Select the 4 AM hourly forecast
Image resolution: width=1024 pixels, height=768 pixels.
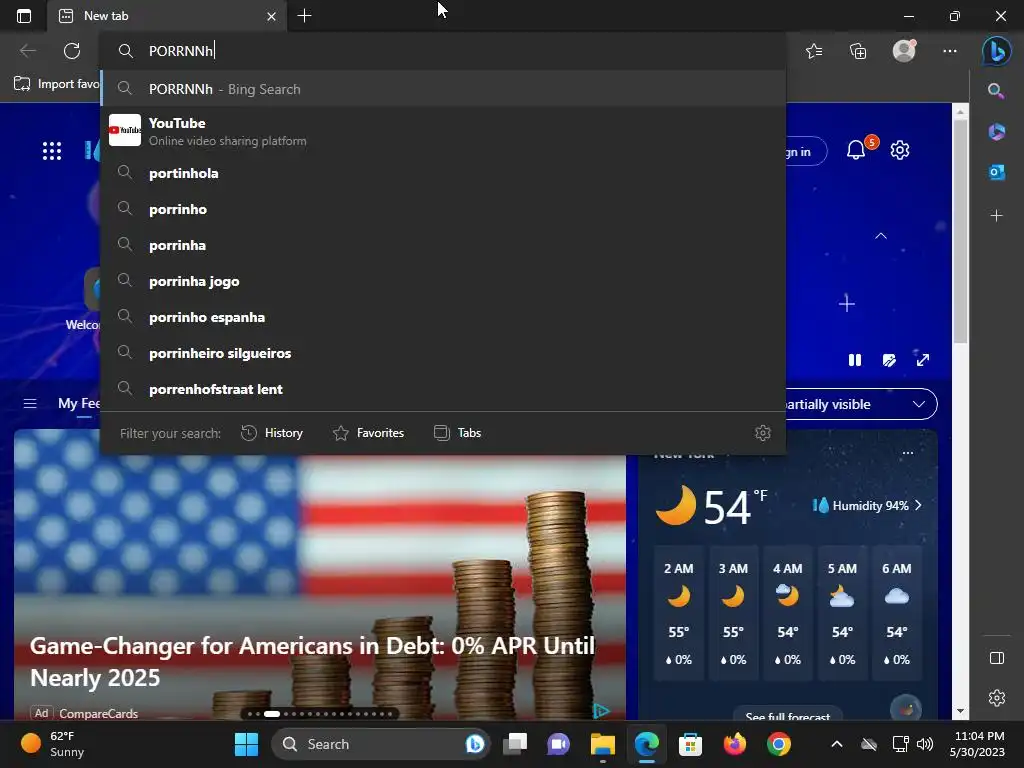pos(788,613)
